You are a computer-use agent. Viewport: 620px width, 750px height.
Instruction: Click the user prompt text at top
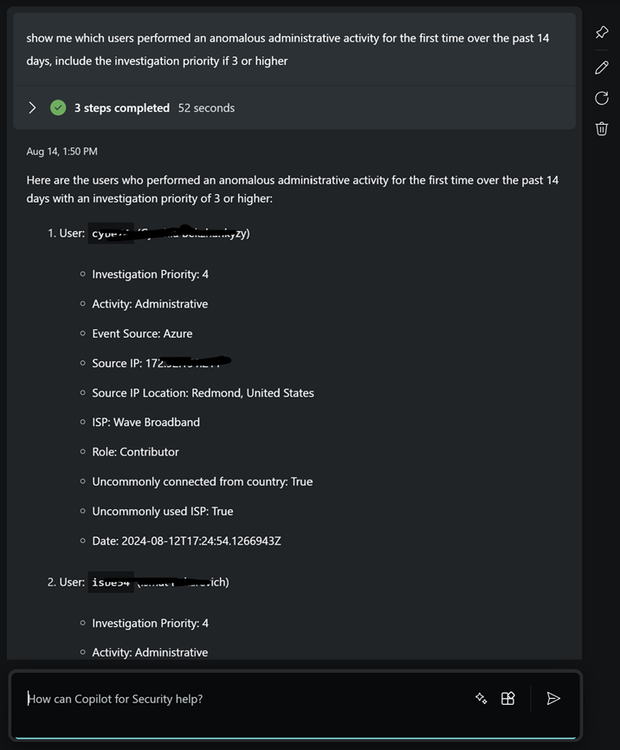tap(287, 49)
